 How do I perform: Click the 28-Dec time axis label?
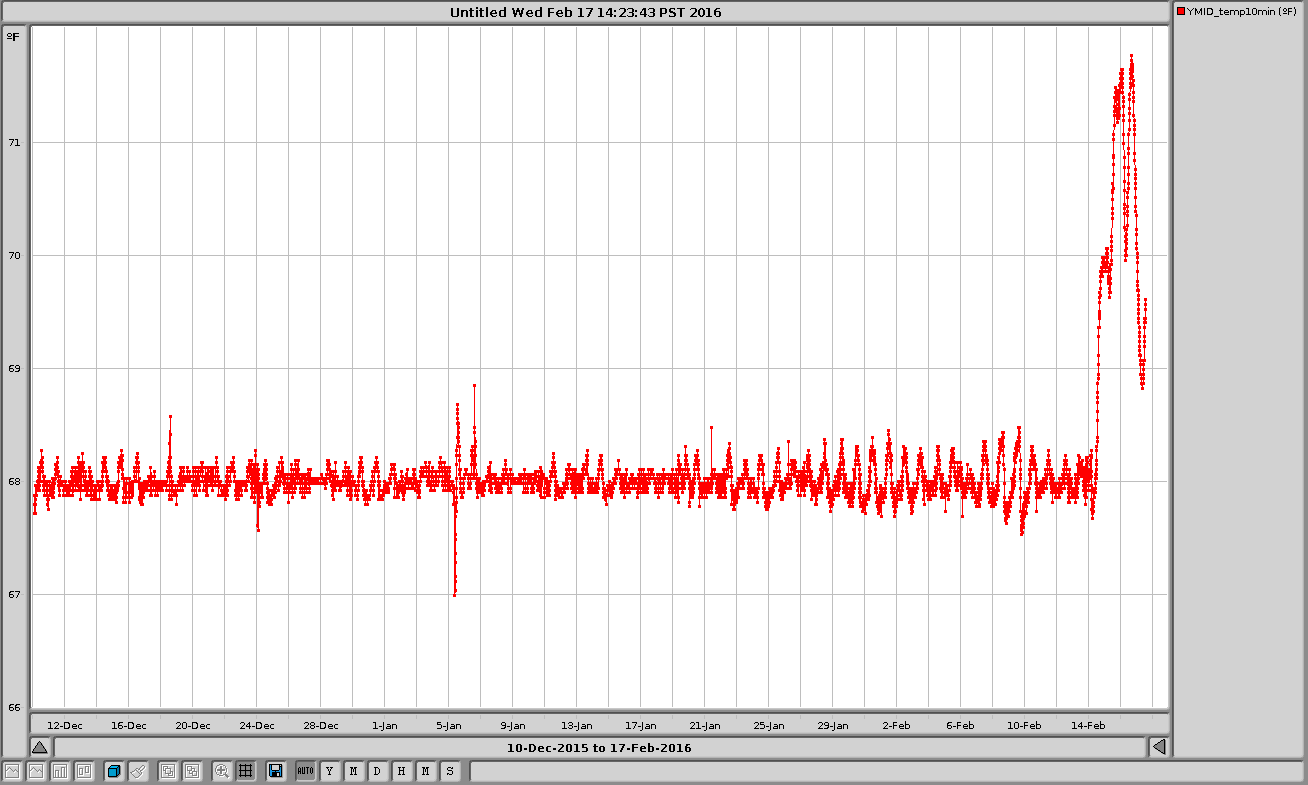coord(321,725)
